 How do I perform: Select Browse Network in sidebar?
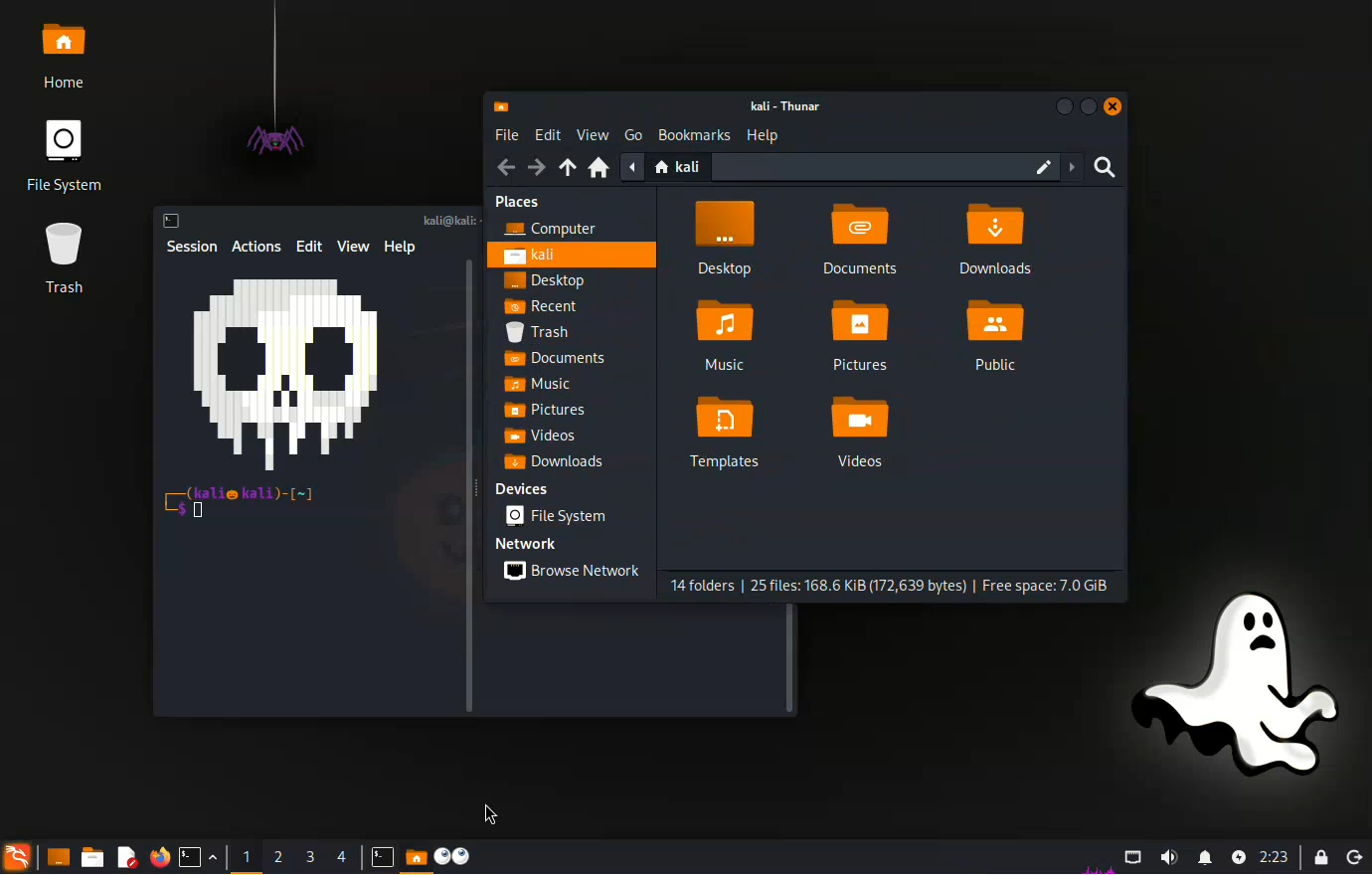572,571
